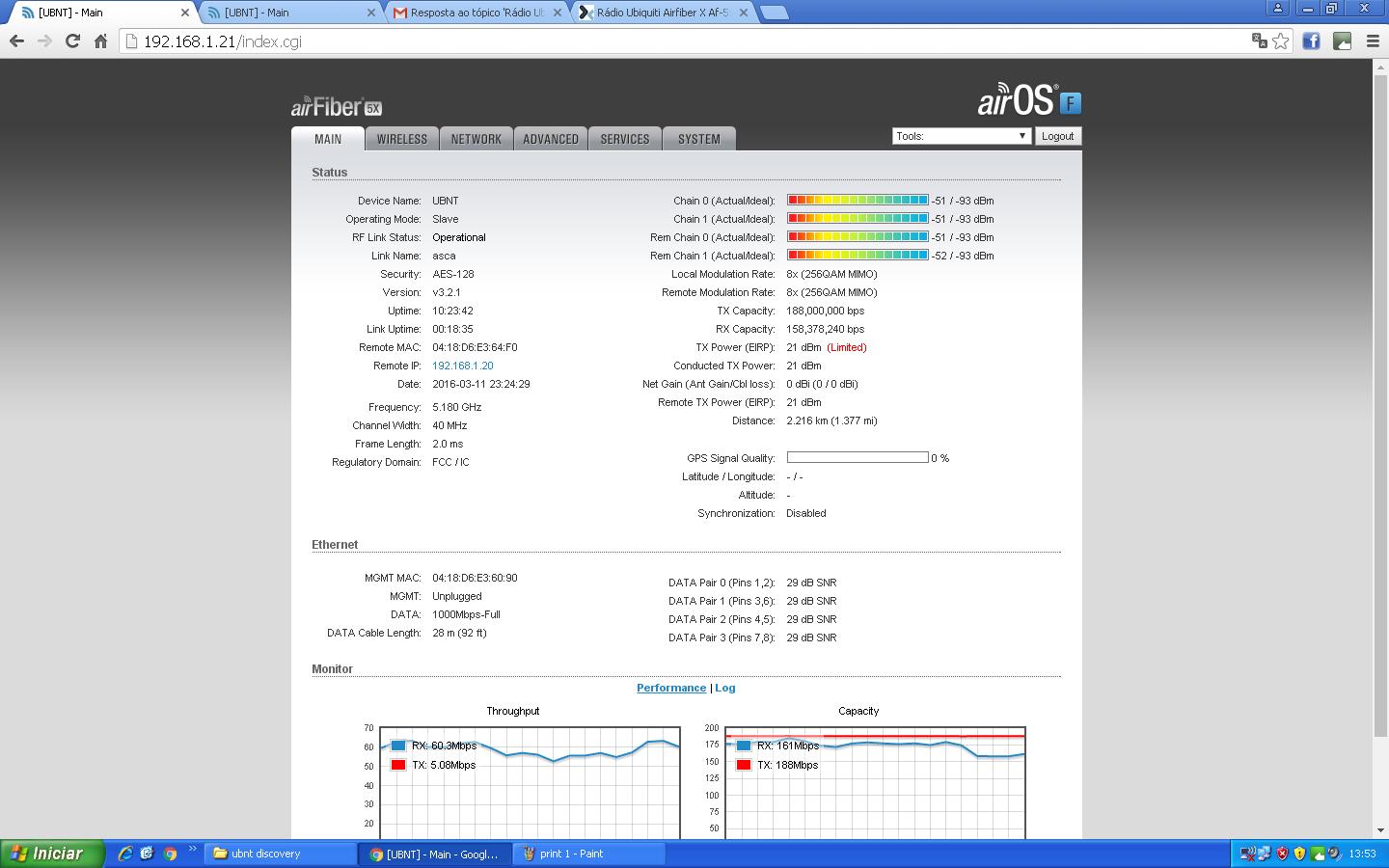1389x868 pixels.
Task: Click the GPS Signal Quality bar
Action: pos(858,457)
